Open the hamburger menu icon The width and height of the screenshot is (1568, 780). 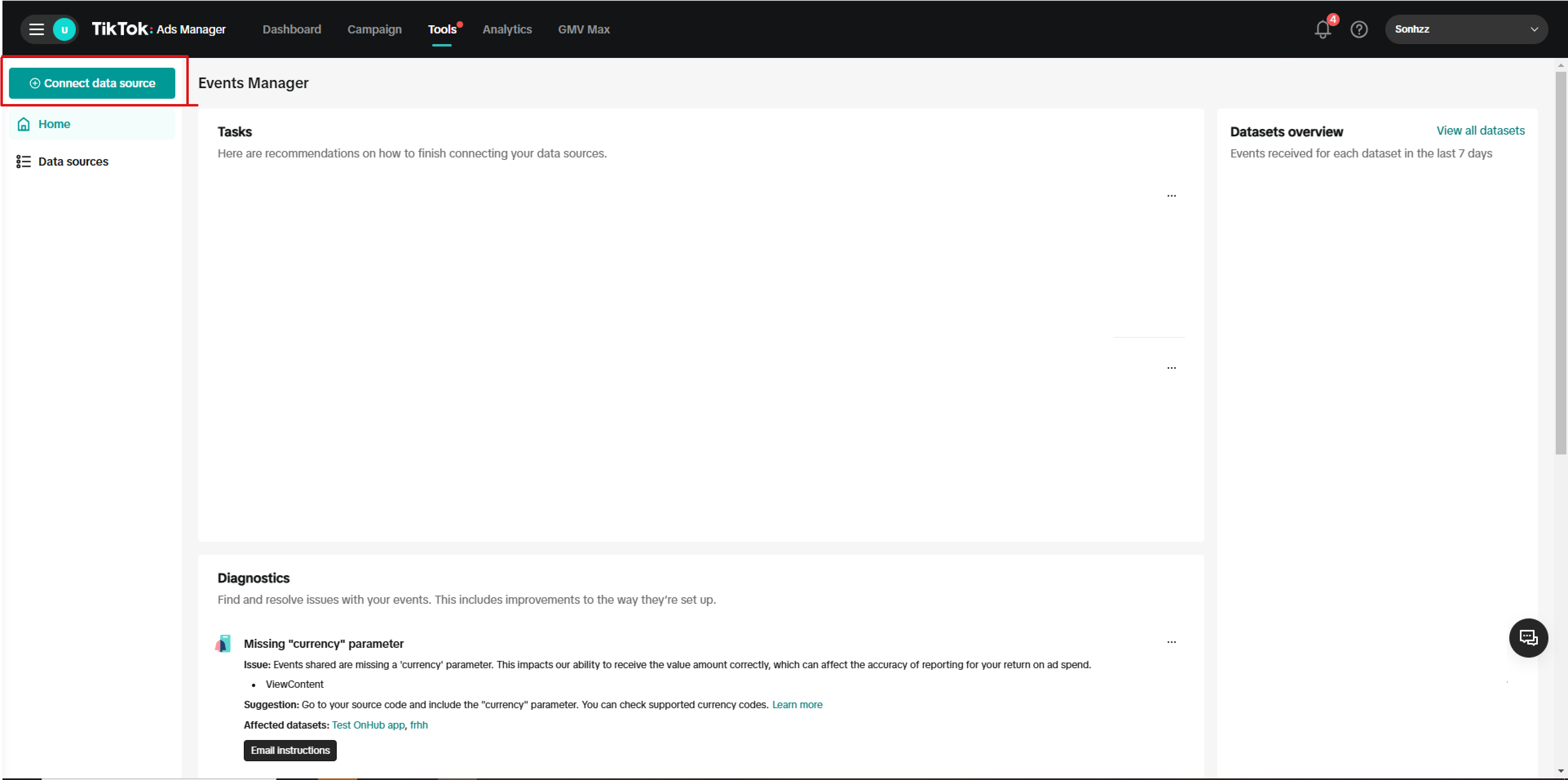(37, 29)
